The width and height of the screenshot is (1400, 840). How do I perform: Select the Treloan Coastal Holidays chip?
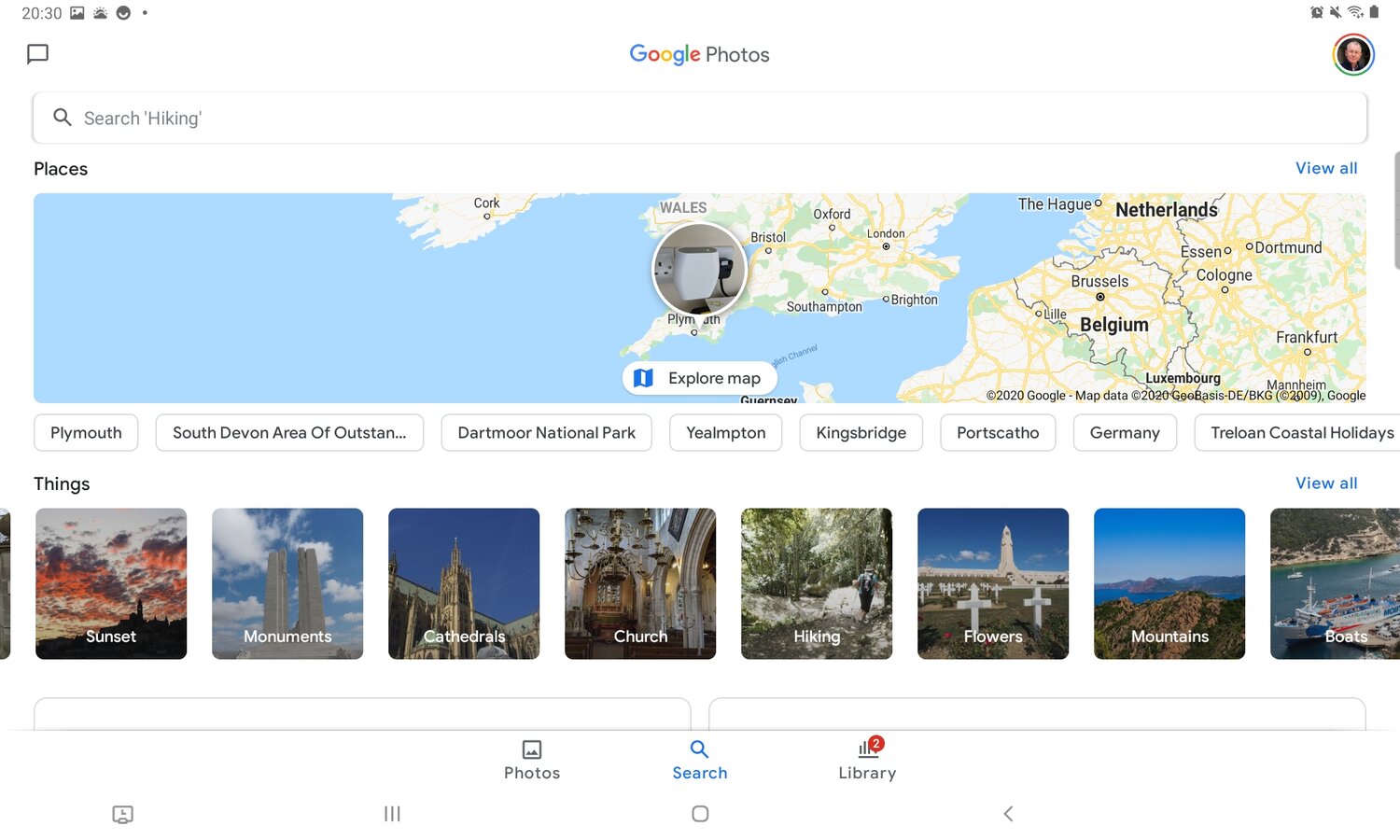coord(1299,432)
